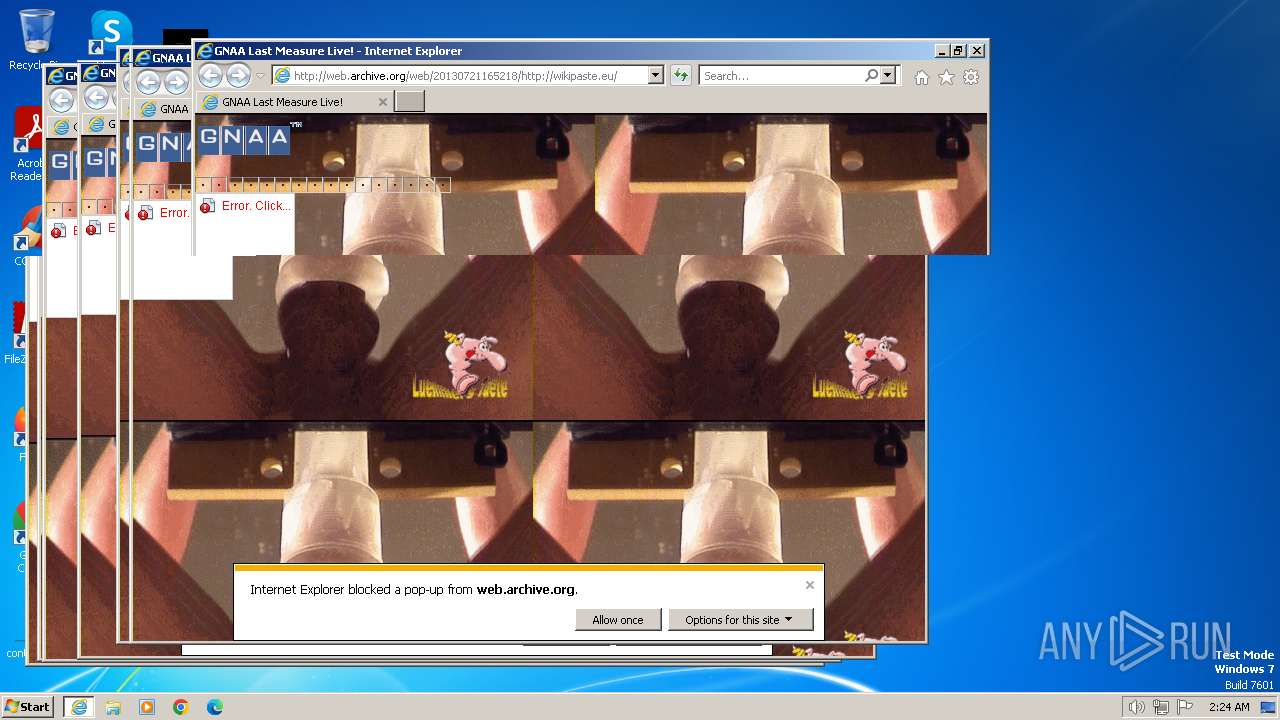The width and height of the screenshot is (1280, 720).
Task: Close the front Internet Explorer window
Action: click(x=977, y=51)
